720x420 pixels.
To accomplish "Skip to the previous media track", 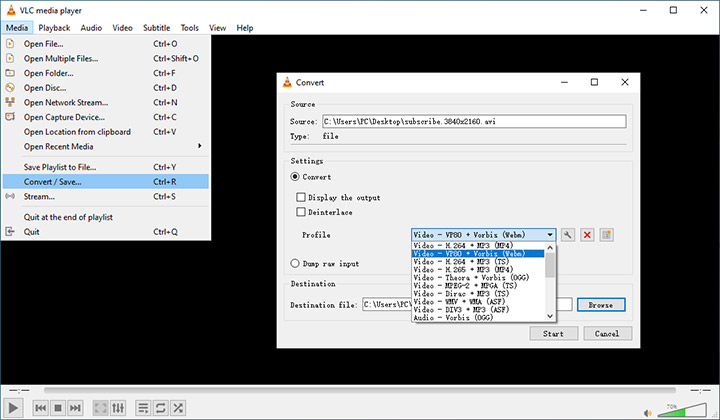I will click(41, 408).
